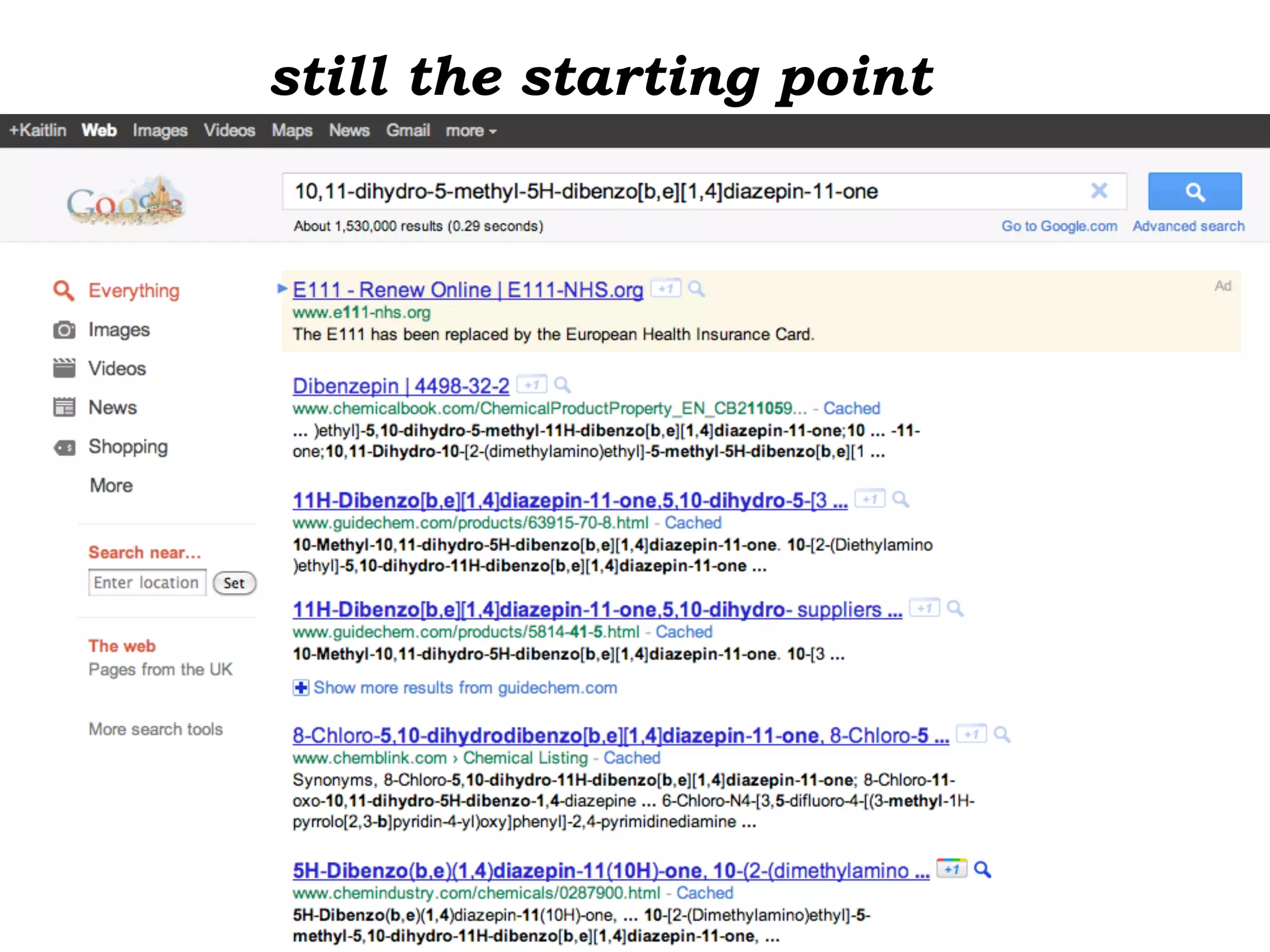This screenshot has width=1270, height=952.
Task: Click +1 beside 63915-70-8 guidechem result
Action: pos(870,499)
